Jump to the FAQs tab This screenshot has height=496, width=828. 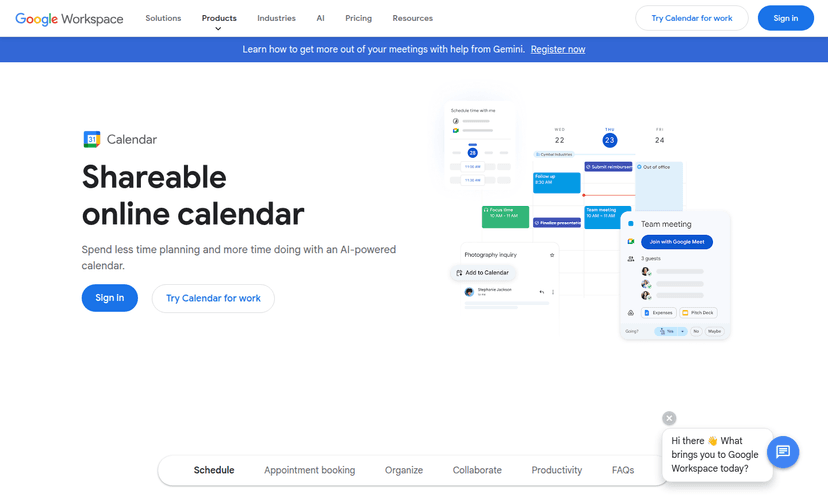623,470
